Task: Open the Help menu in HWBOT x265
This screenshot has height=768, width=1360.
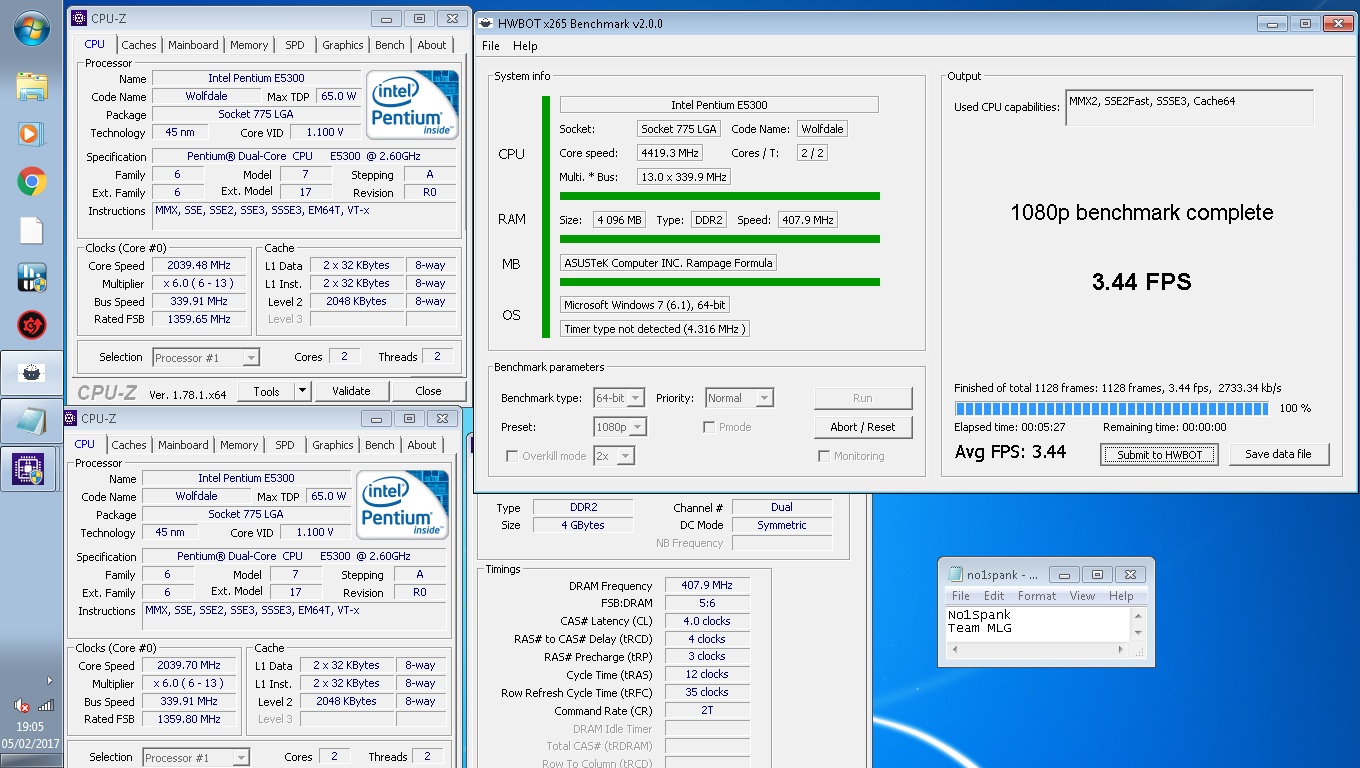Action: [525, 46]
